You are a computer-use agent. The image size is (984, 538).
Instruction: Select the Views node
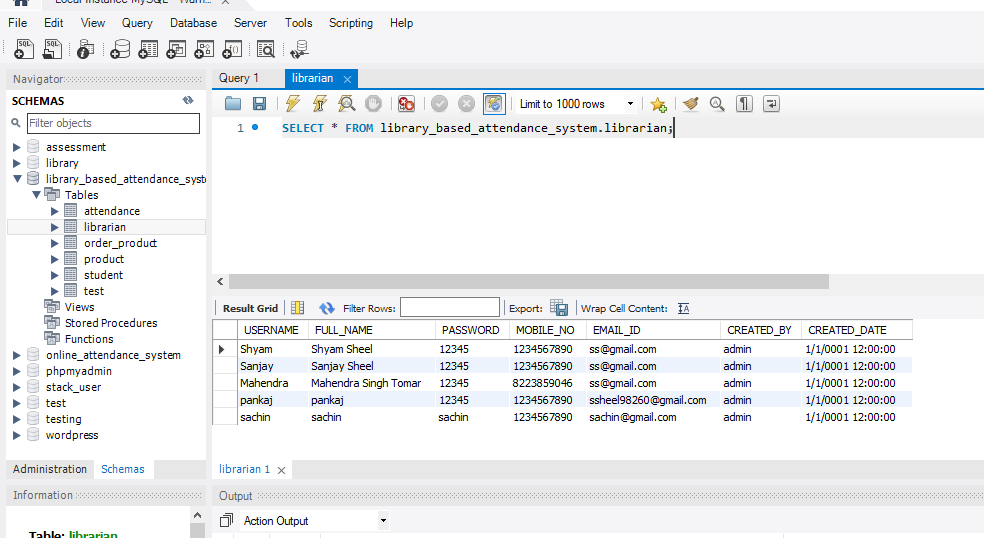[79, 307]
